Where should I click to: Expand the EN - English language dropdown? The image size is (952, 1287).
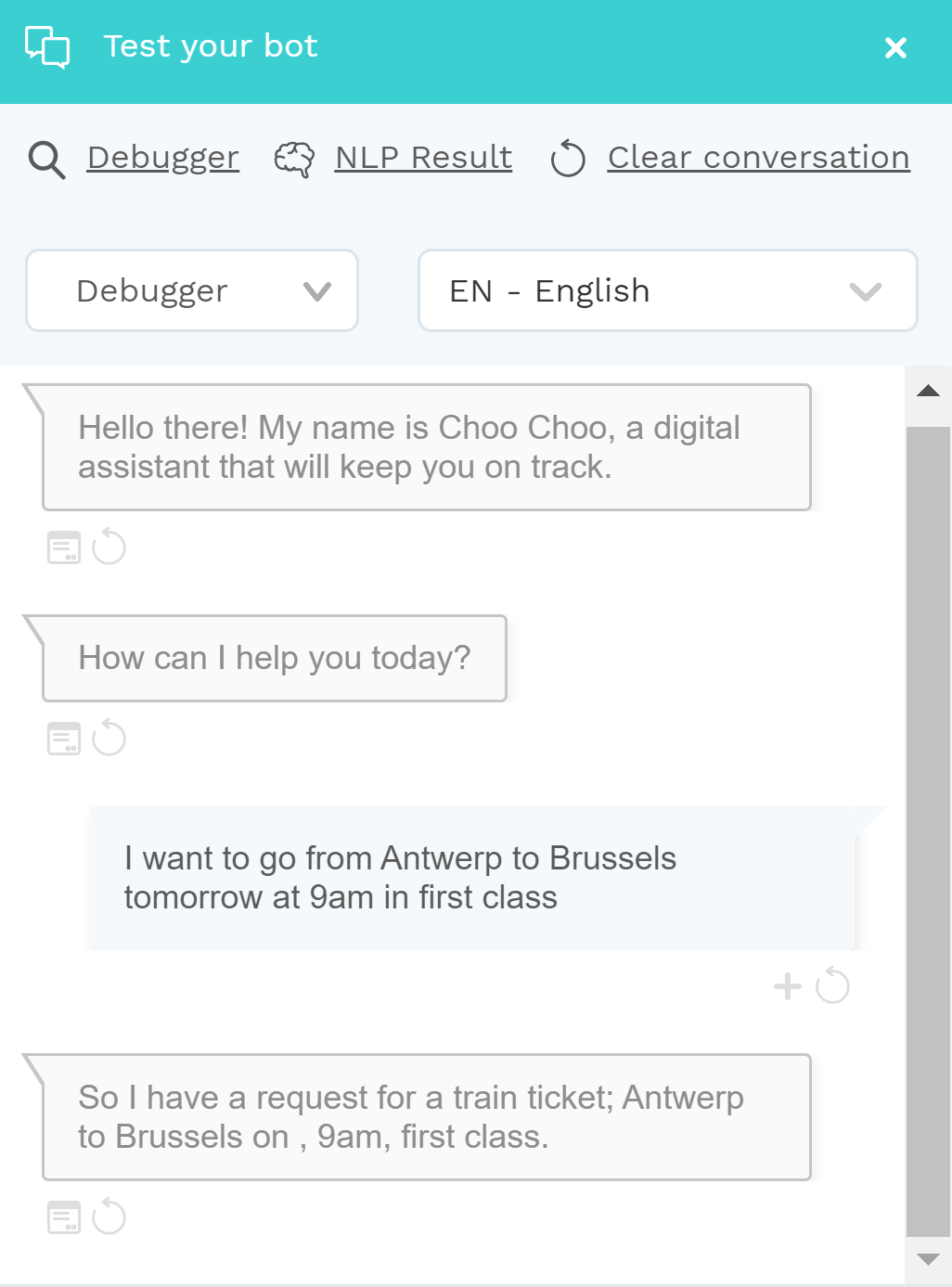click(x=668, y=290)
